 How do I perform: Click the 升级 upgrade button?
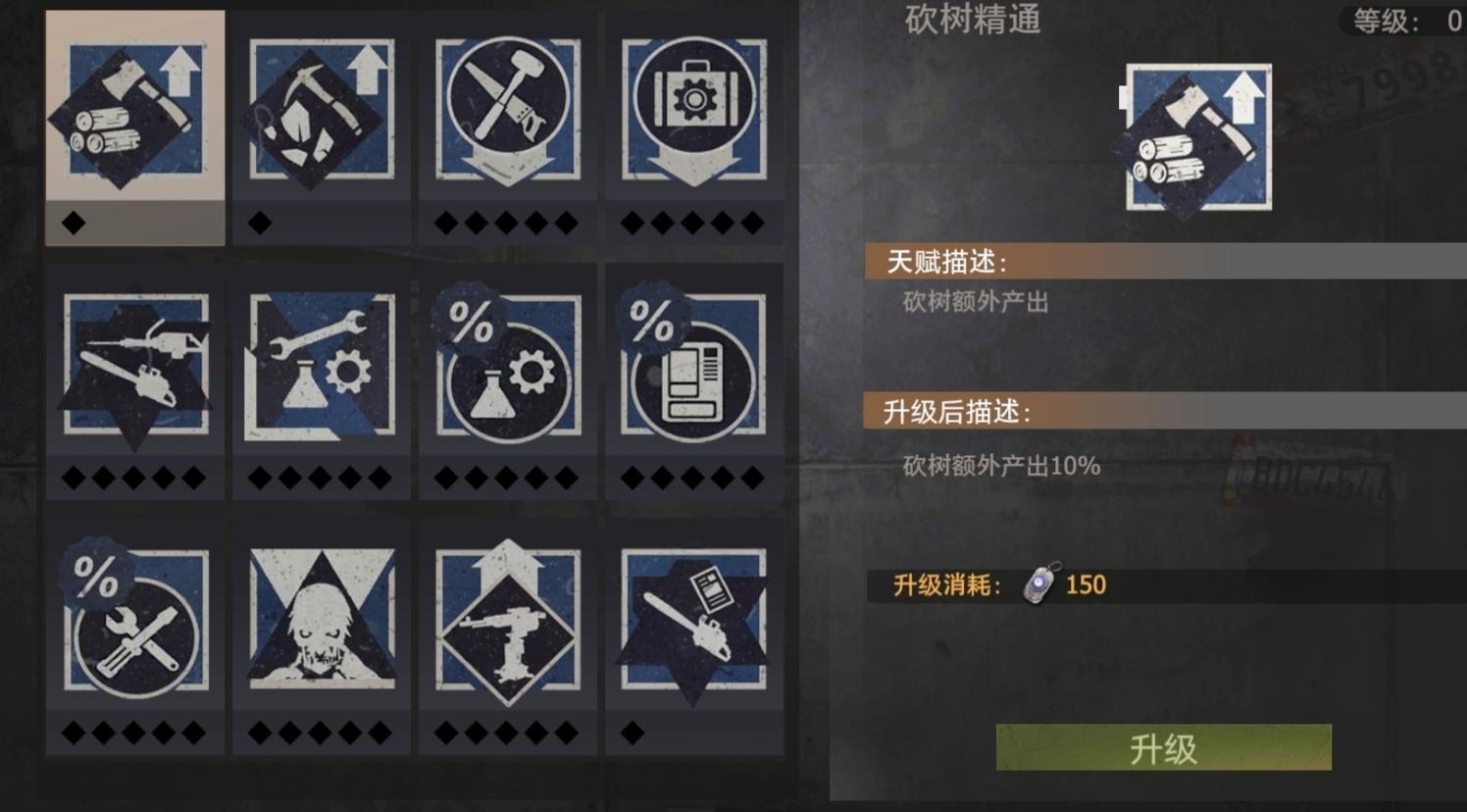click(x=1164, y=748)
